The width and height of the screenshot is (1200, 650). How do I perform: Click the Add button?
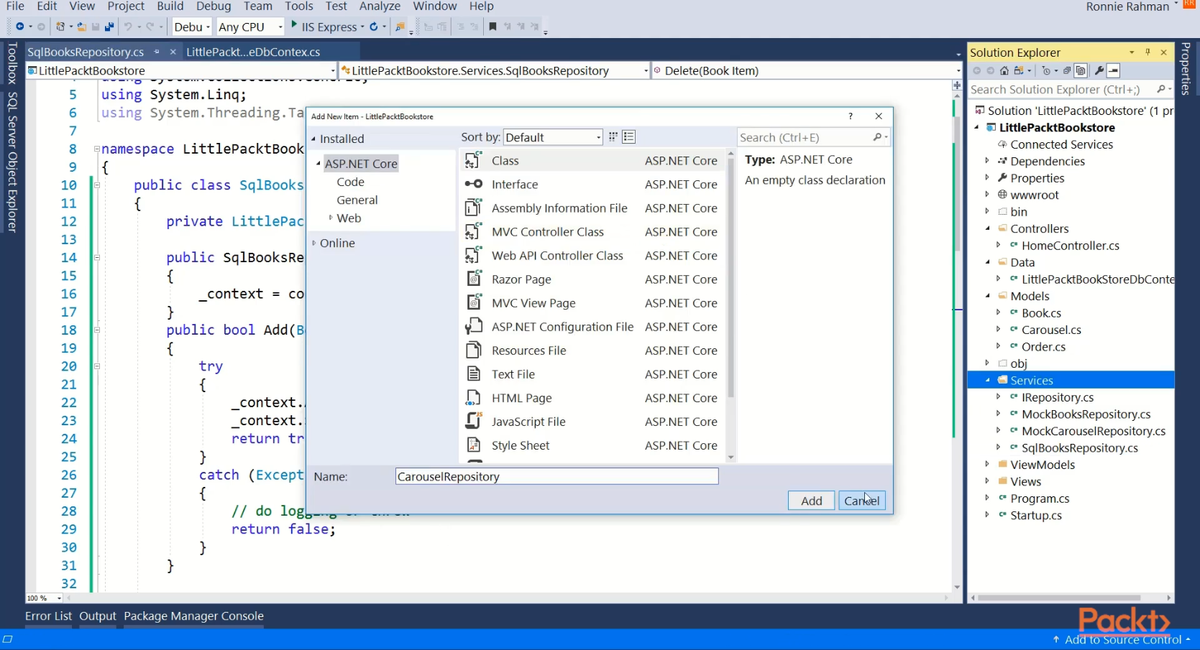tap(811, 500)
